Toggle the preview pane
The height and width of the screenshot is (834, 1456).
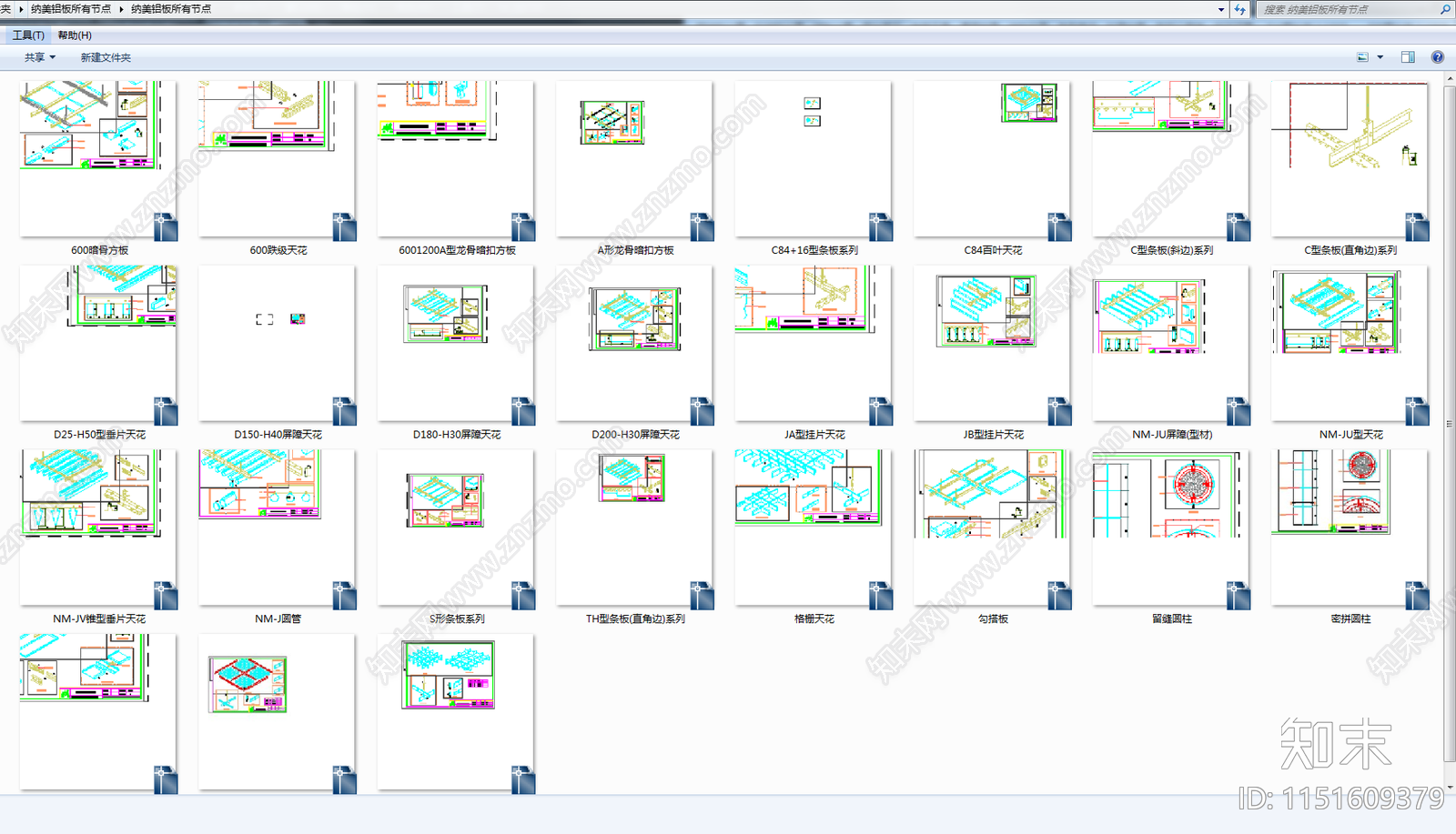click(x=1408, y=57)
